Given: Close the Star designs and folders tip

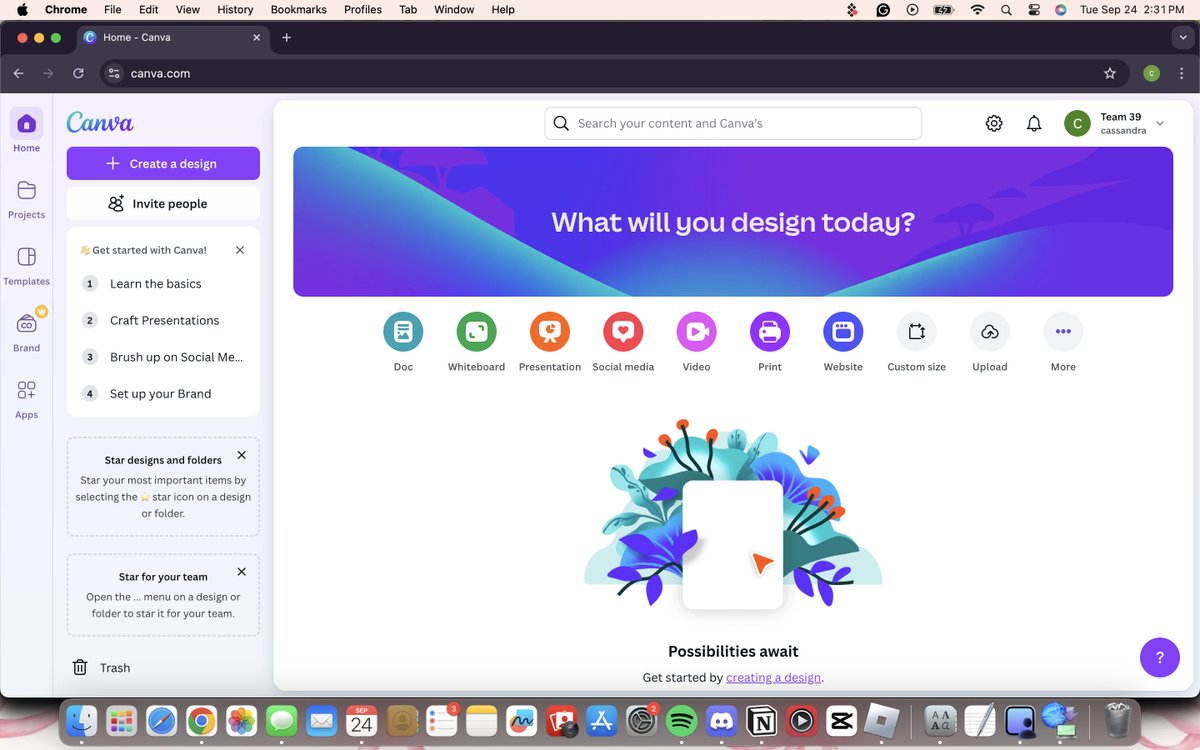Looking at the screenshot, I should pos(241,455).
